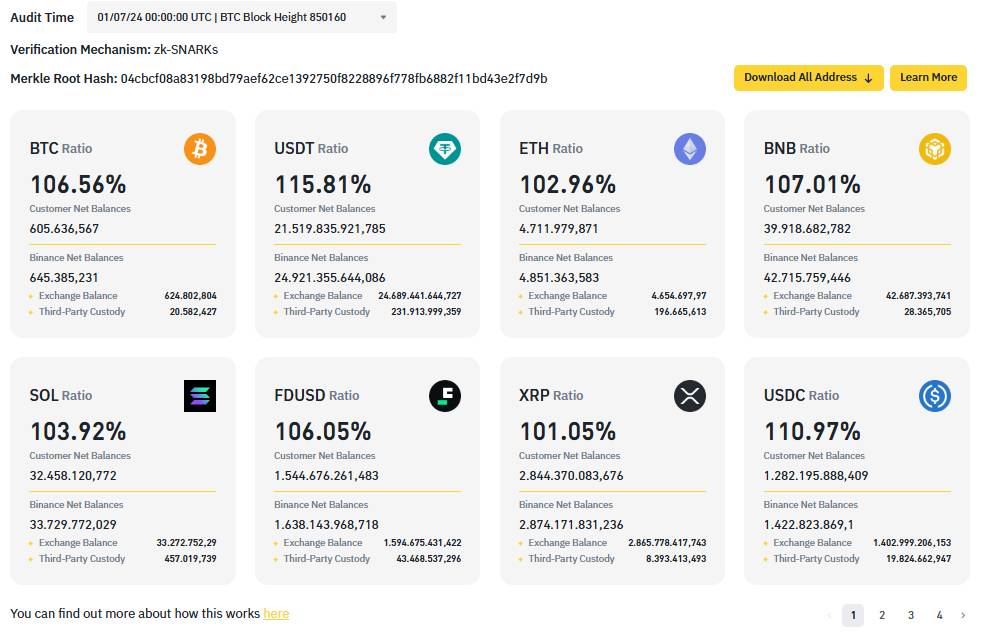Click BTC third-party custody value 20.582,427
This screenshot has width=984, height=641.
point(193,311)
